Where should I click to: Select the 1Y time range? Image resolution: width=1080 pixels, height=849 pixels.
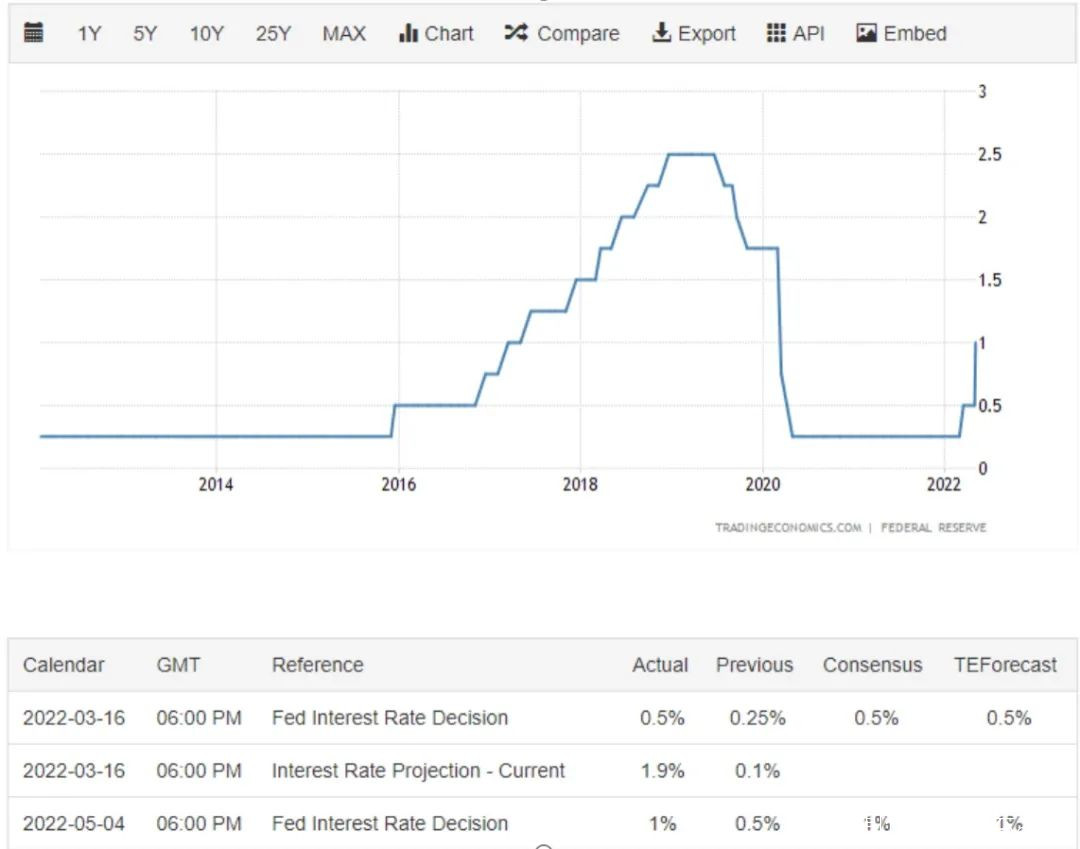pyautogui.click(x=89, y=33)
